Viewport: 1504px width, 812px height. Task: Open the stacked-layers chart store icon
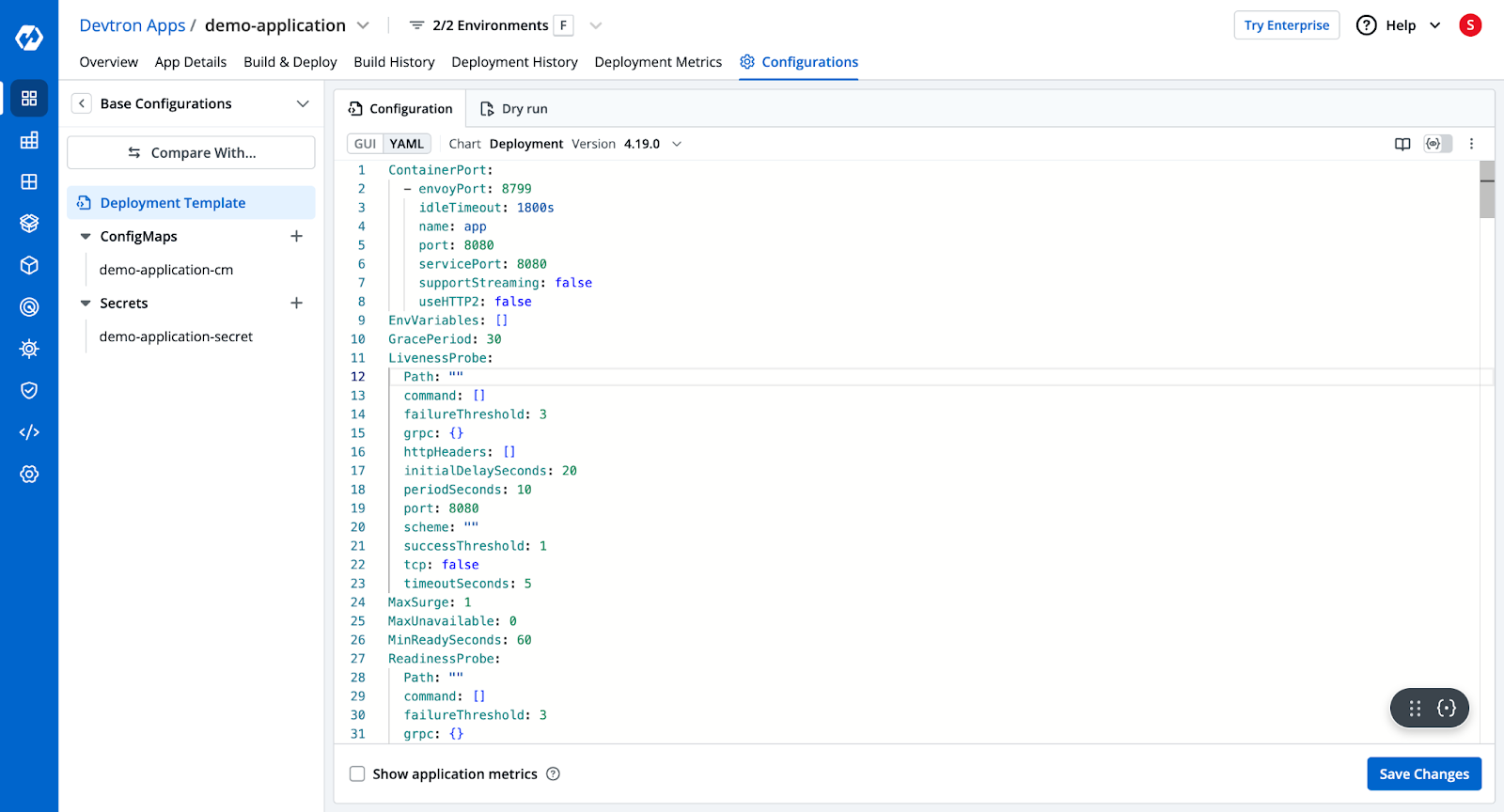(29, 223)
